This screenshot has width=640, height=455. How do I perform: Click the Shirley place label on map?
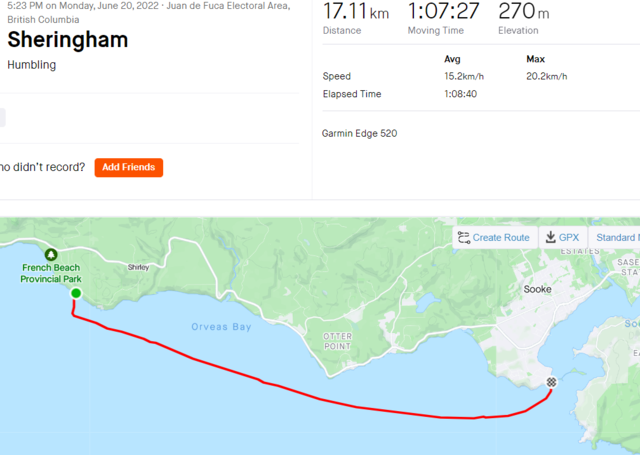[x=138, y=267]
